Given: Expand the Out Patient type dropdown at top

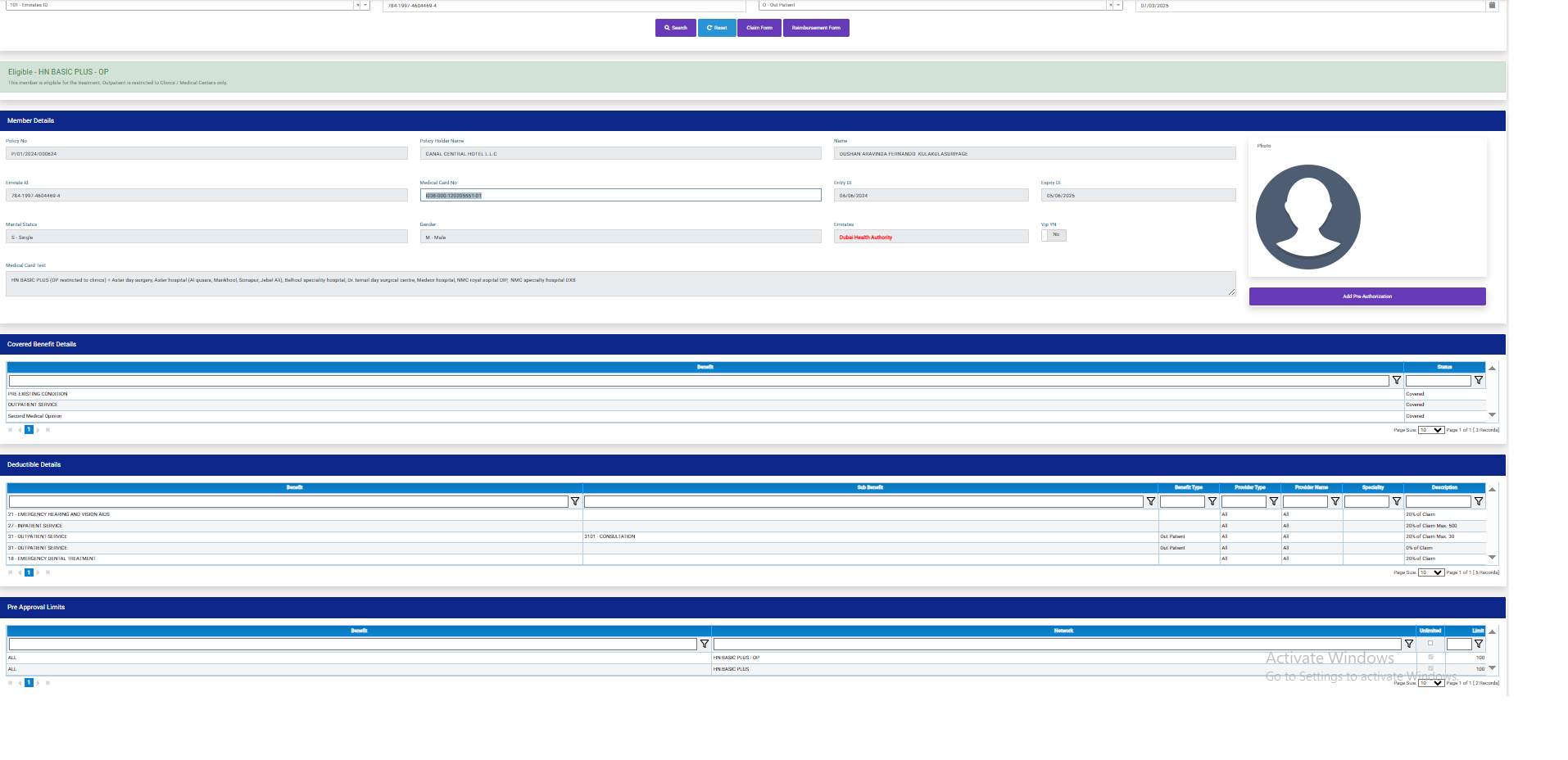Looking at the screenshot, I should tap(1118, 5).
